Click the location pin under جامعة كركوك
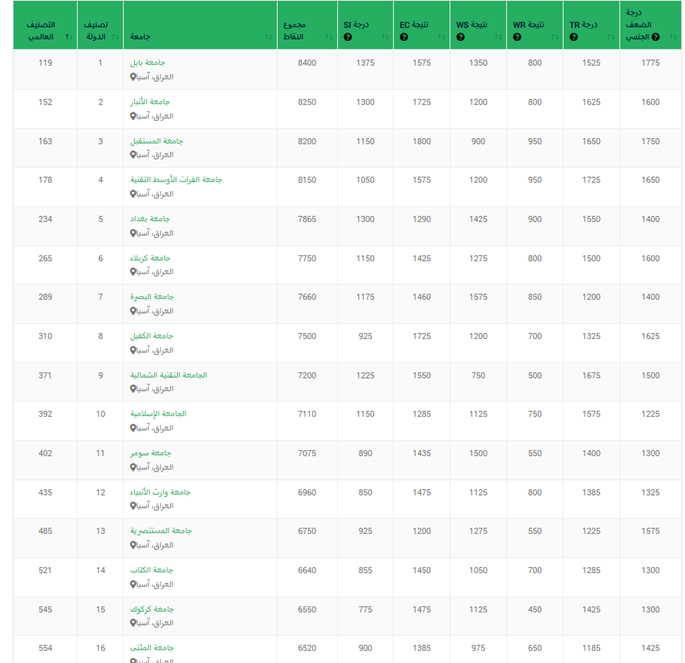685x663 pixels. (133, 623)
